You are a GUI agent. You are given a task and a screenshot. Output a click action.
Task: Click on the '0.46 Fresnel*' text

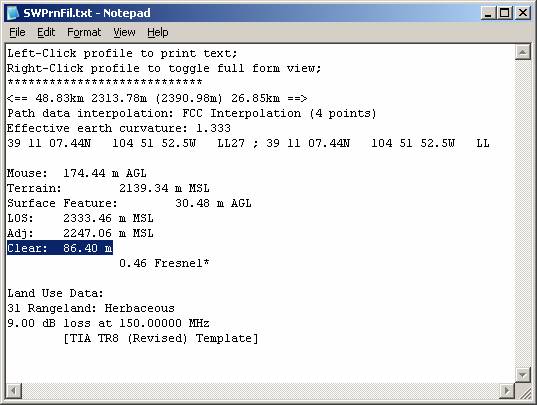(164, 263)
